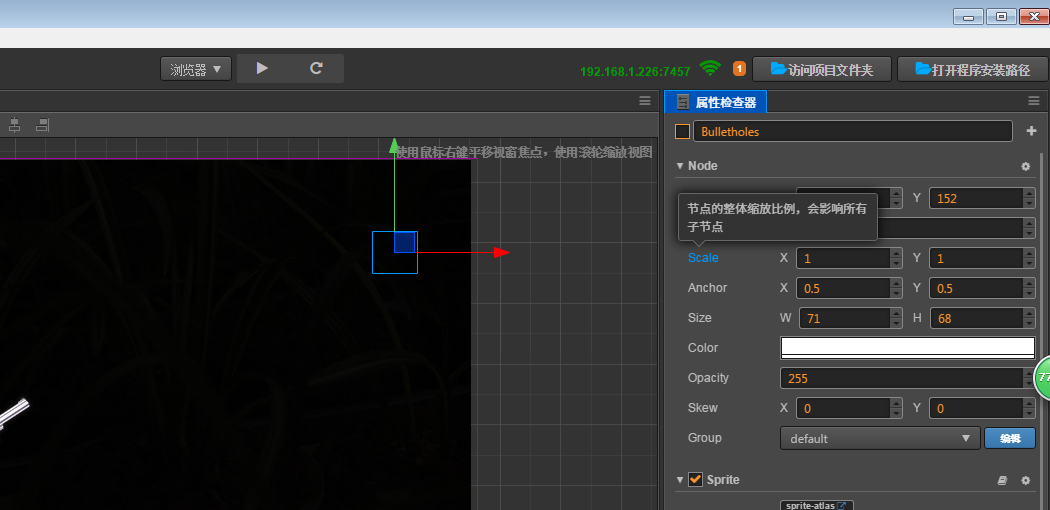Decrease Size H with down stepper
This screenshot has width=1050, height=510.
(x=1029, y=323)
